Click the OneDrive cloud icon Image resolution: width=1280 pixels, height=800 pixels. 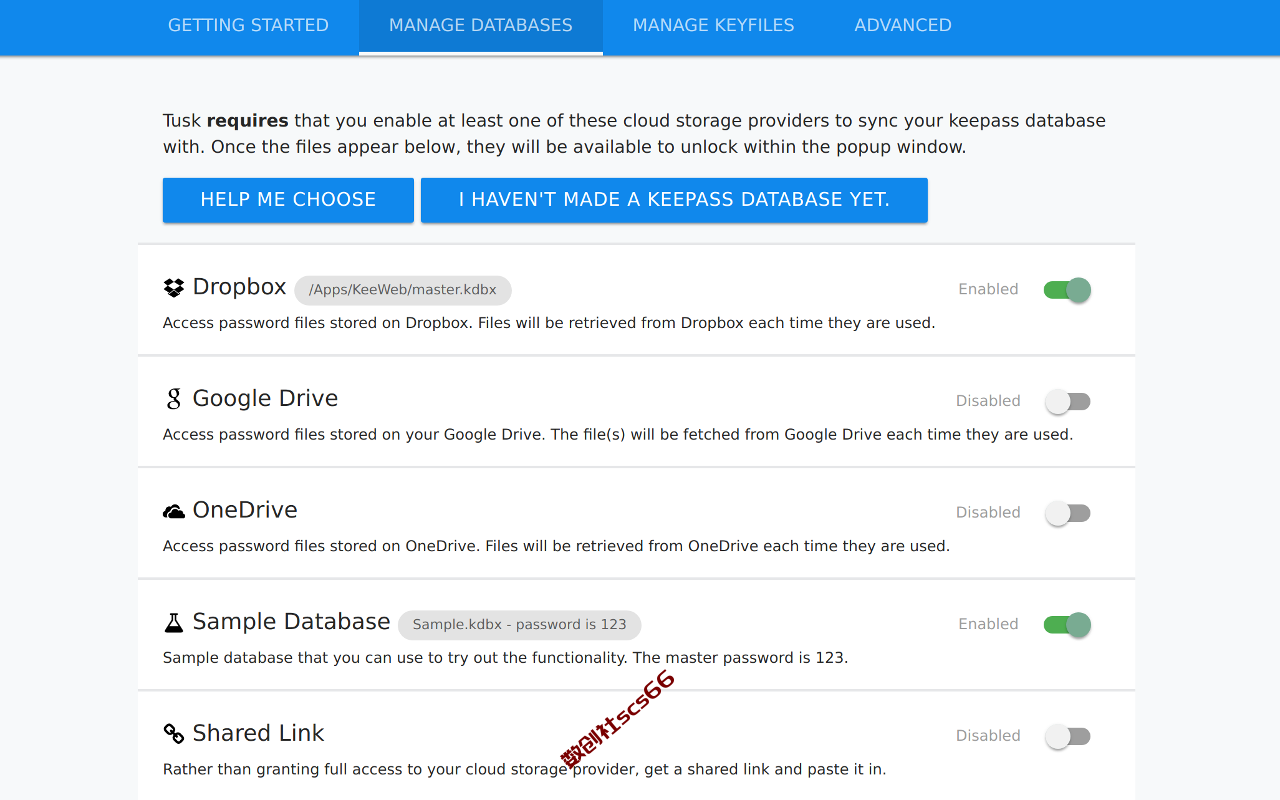[x=174, y=511]
